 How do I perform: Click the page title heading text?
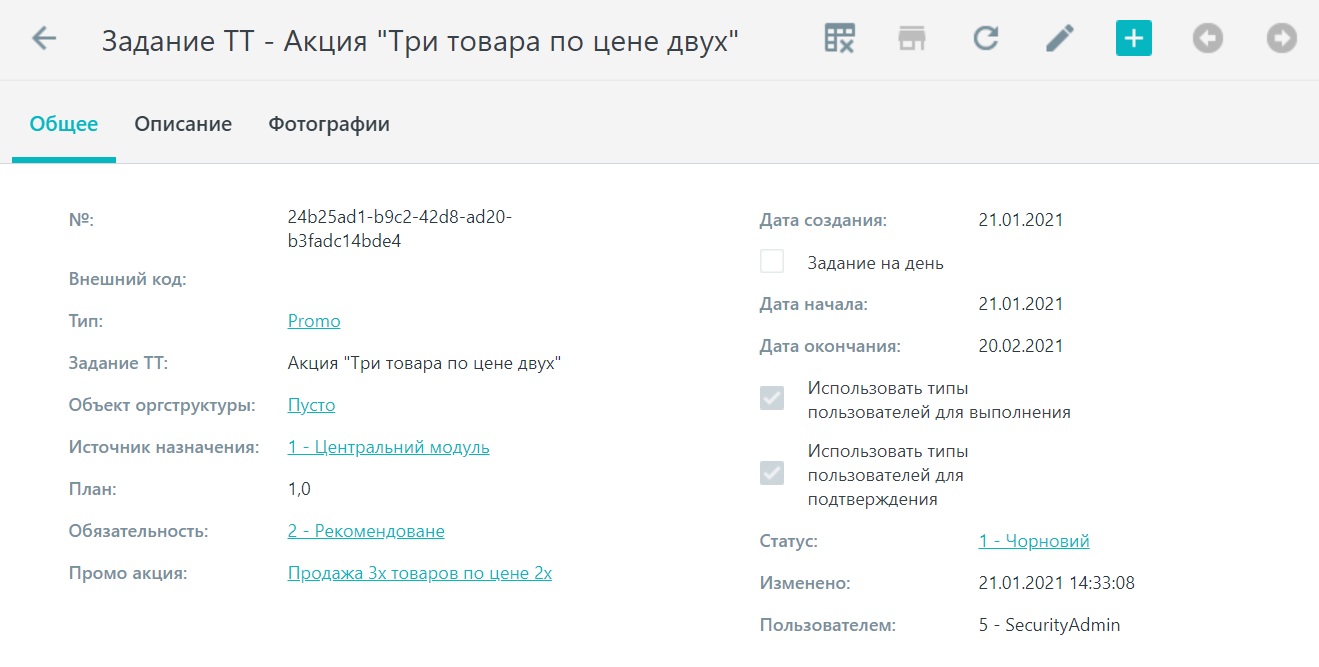420,41
